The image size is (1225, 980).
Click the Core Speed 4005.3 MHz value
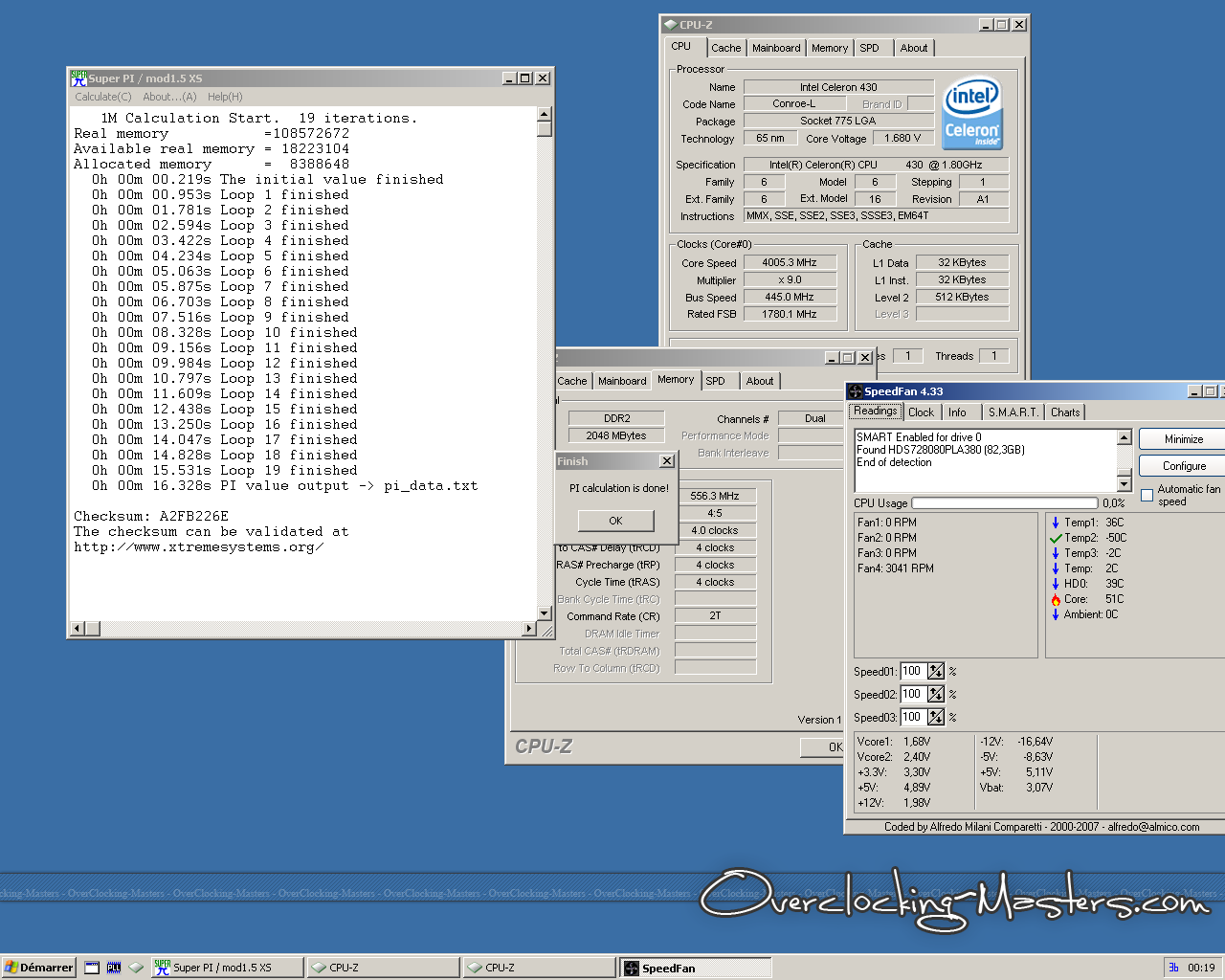[790, 262]
